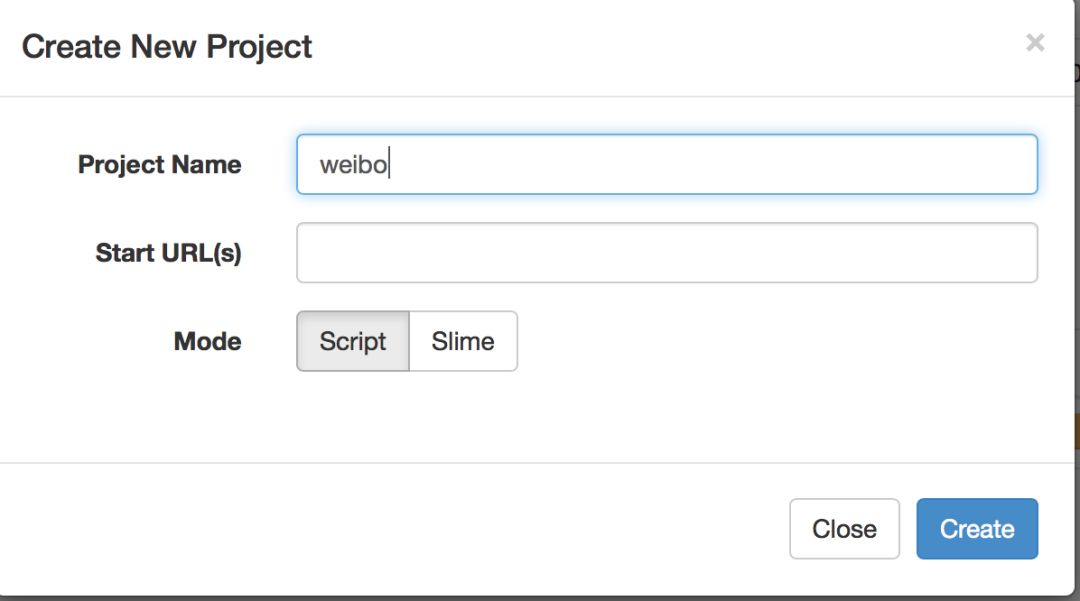The image size is (1080, 601).
Task: Click the 'Project Name' label
Action: (160, 165)
